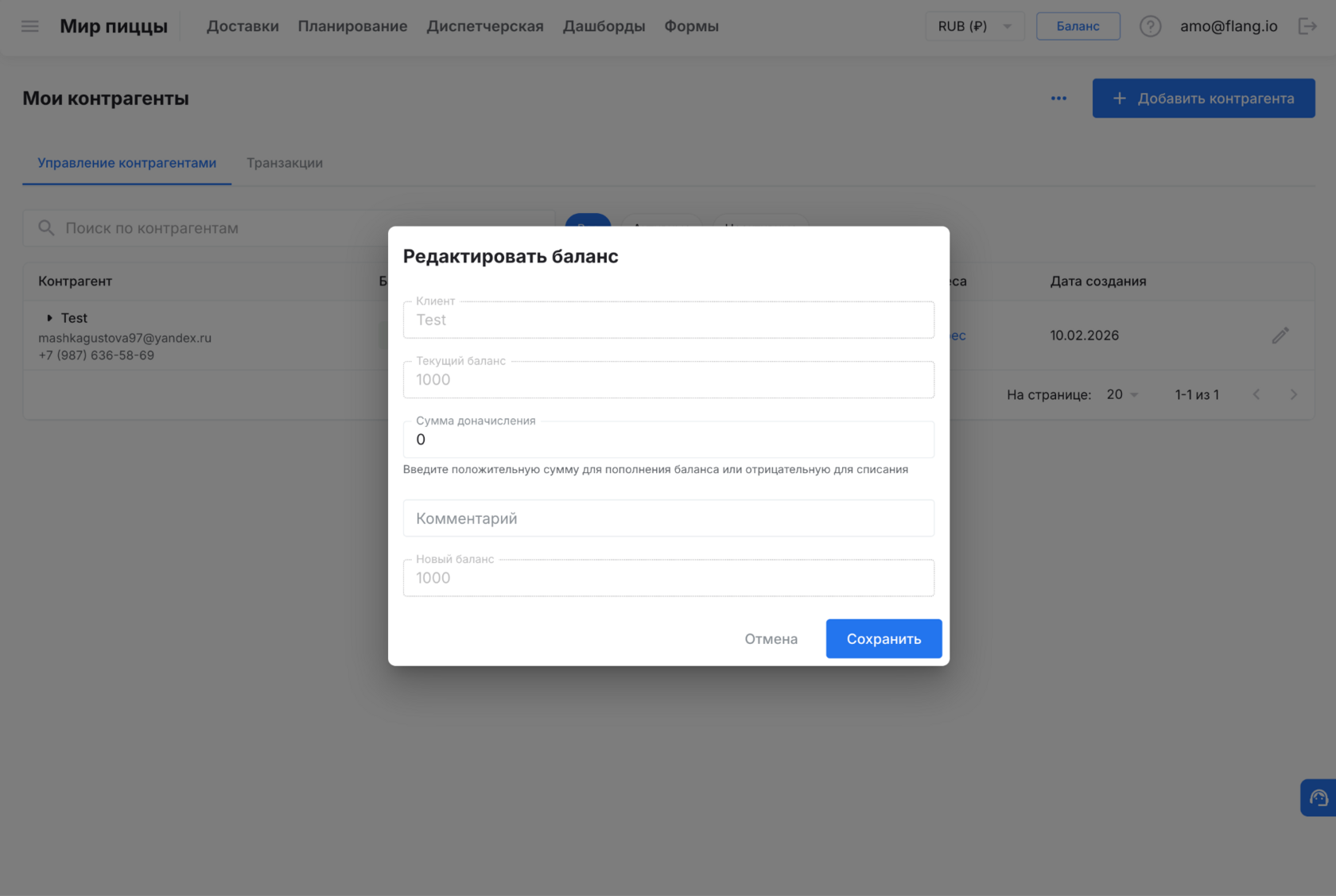1336x896 pixels.
Task: Log out using the exit icon
Action: click(x=1307, y=26)
